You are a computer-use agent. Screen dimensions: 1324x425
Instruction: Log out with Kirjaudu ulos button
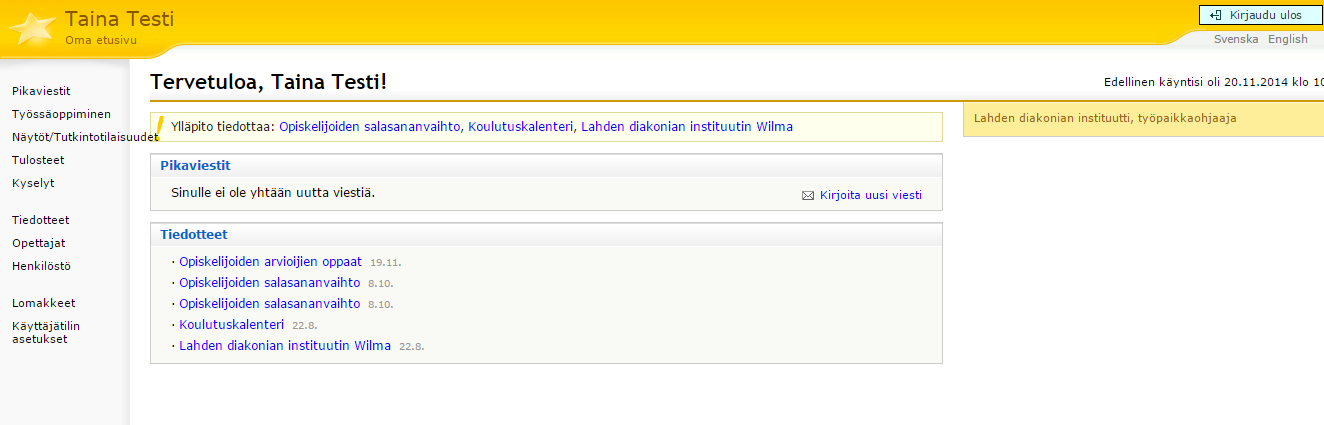point(1261,15)
